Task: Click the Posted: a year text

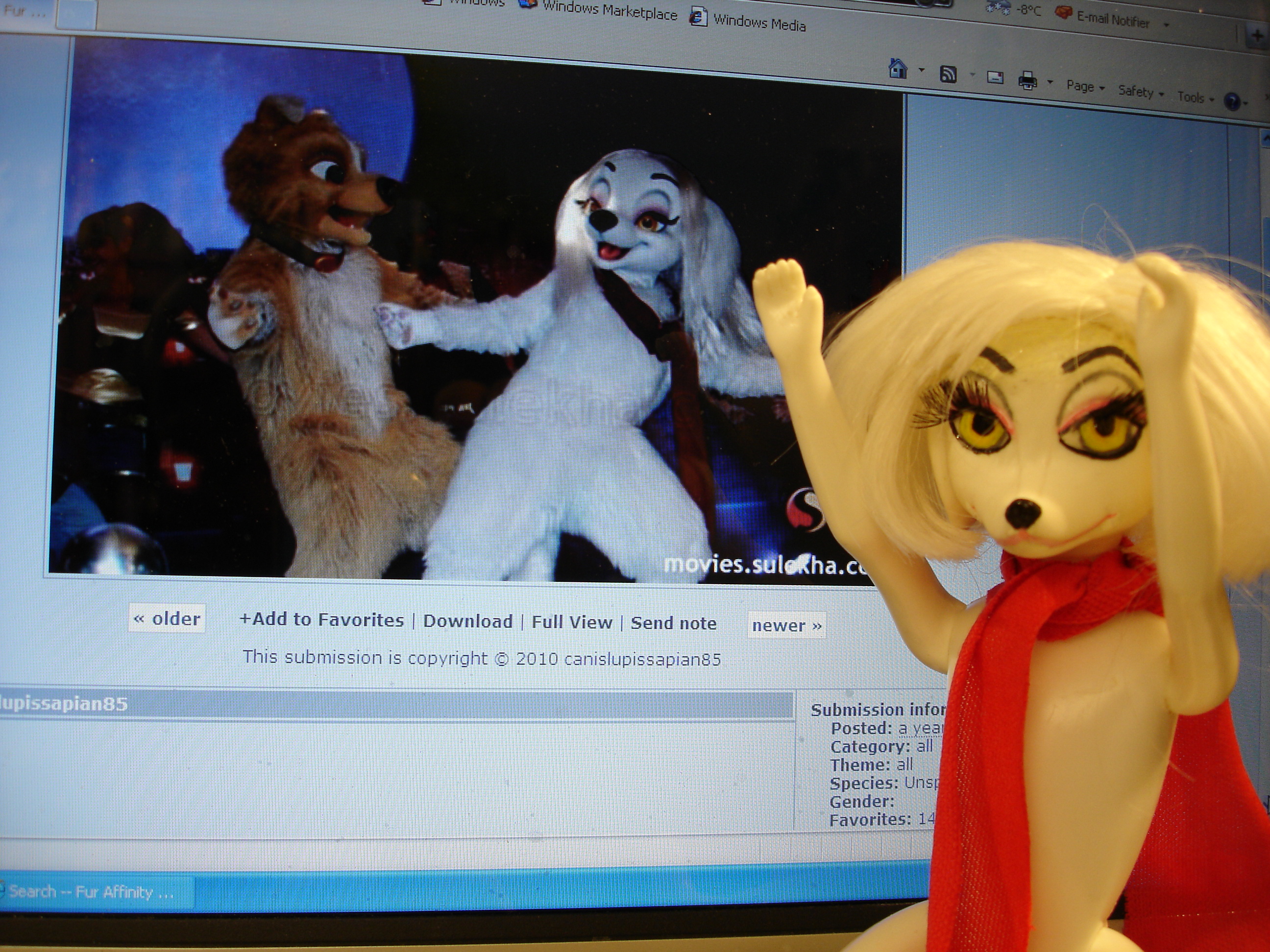Action: coord(887,728)
